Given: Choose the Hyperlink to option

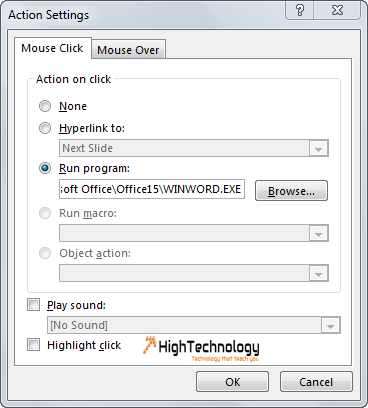Looking at the screenshot, I should (x=45, y=128).
